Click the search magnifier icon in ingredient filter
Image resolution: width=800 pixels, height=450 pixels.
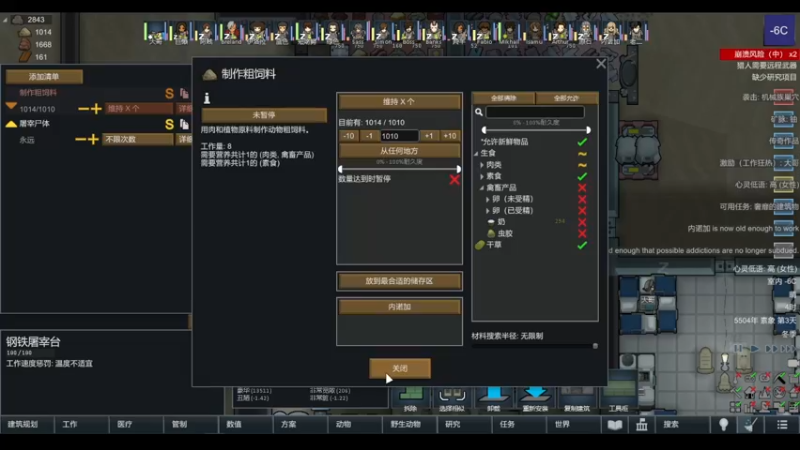[479, 112]
